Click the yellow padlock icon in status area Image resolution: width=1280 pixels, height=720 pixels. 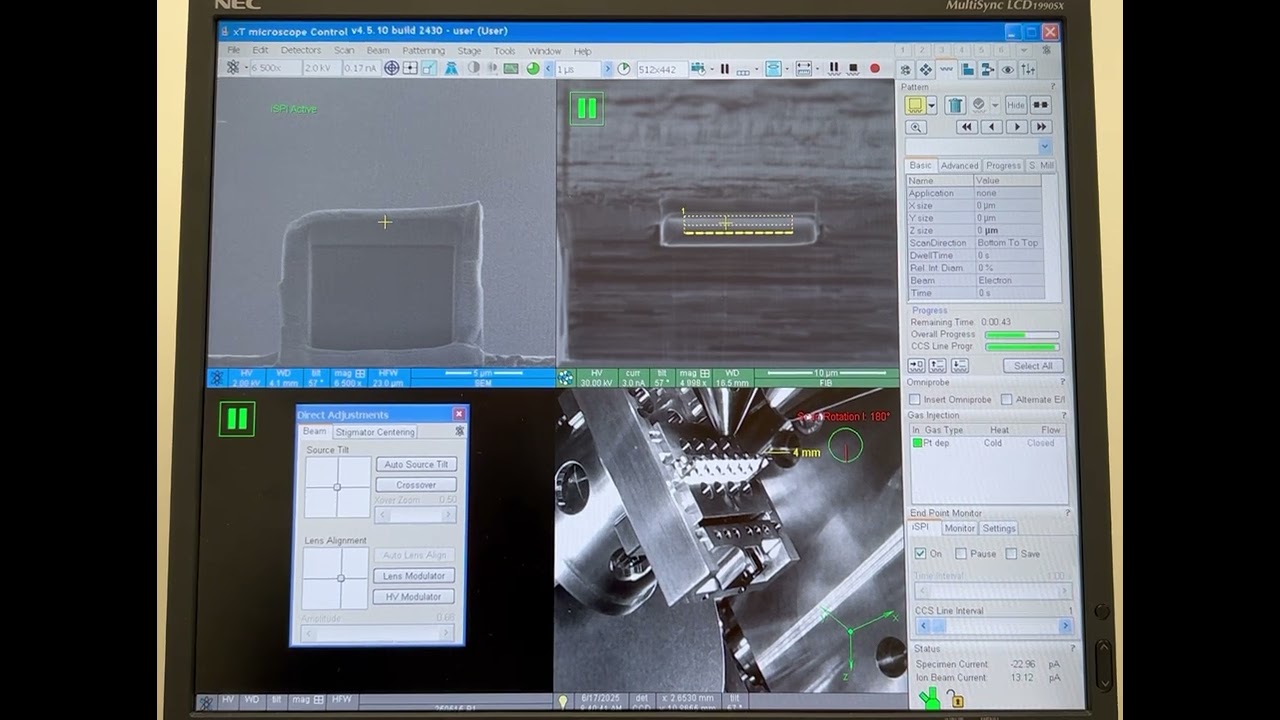pyautogui.click(x=955, y=700)
